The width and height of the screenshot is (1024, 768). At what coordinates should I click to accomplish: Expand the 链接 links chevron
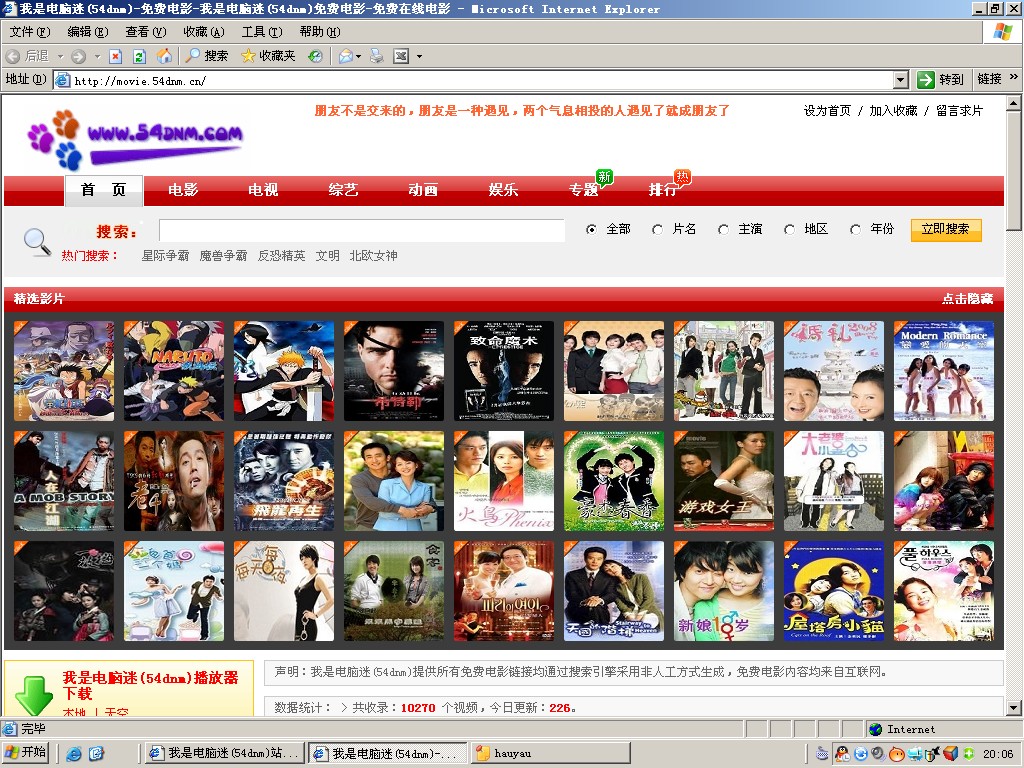pos(1014,77)
